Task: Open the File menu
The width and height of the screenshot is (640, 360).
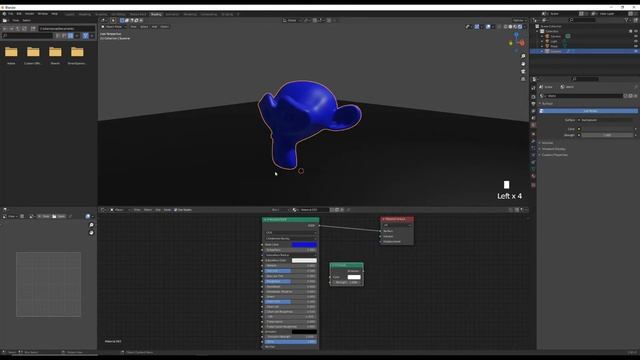Action: click(x=11, y=14)
